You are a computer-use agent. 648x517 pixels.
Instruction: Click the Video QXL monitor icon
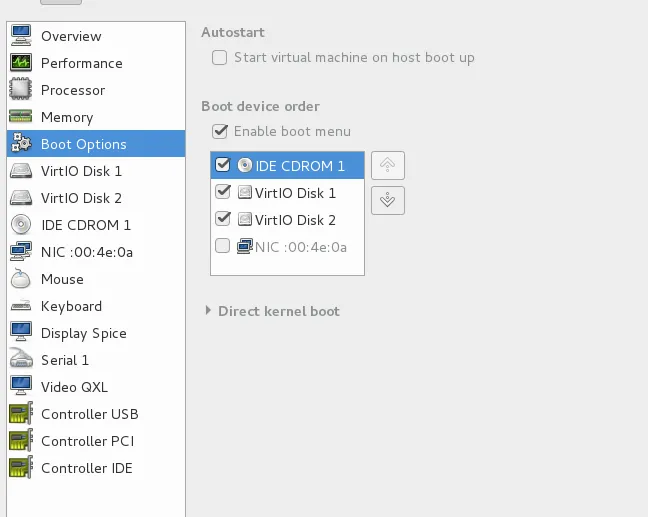pyautogui.click(x=21, y=387)
